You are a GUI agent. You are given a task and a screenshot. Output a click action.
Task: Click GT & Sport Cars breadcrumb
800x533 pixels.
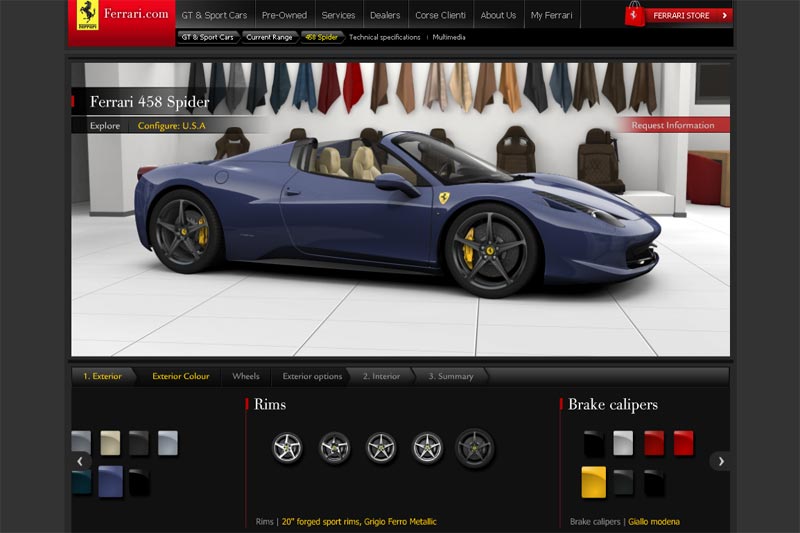[x=208, y=37]
